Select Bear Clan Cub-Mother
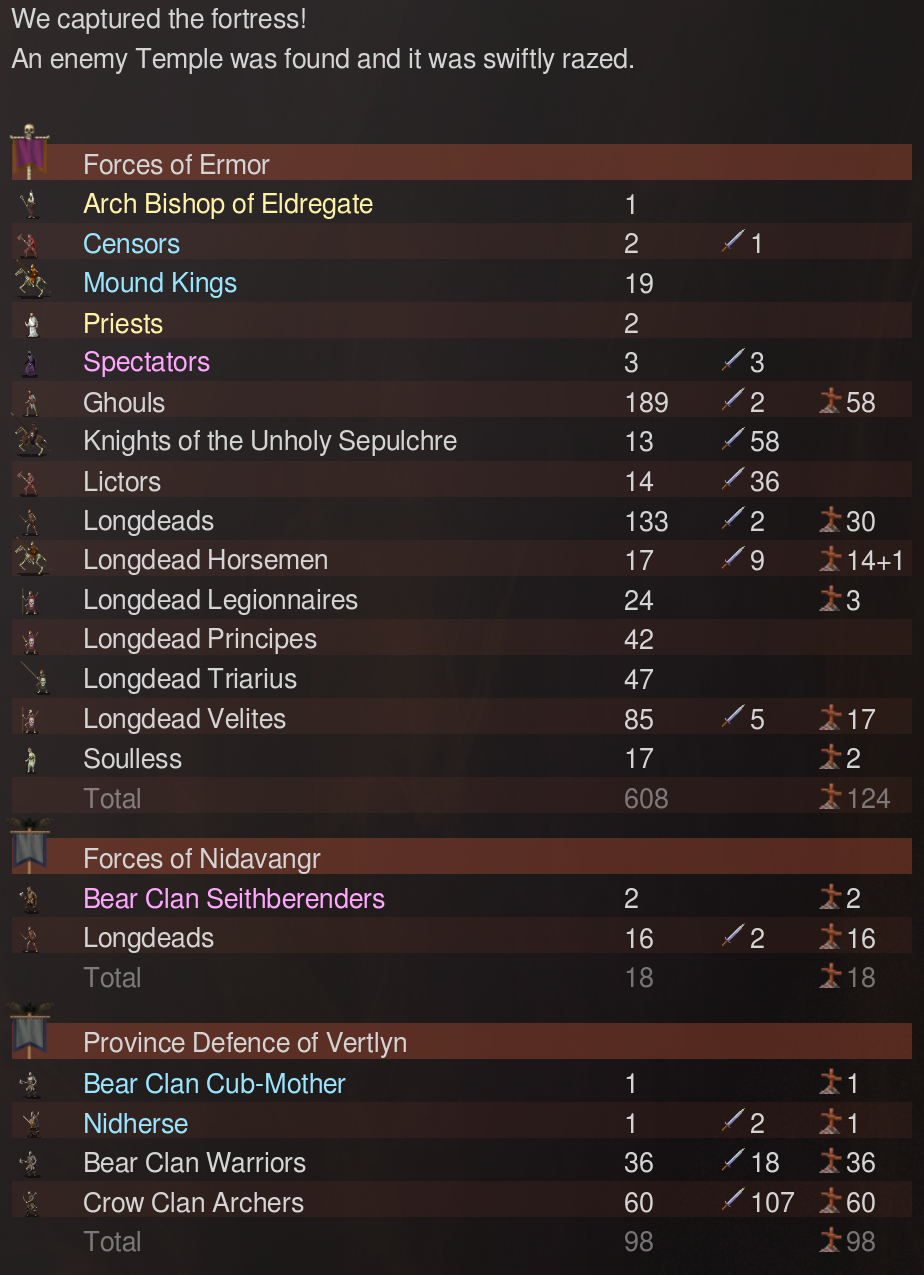The width and height of the screenshot is (924, 1275). coord(215,1083)
